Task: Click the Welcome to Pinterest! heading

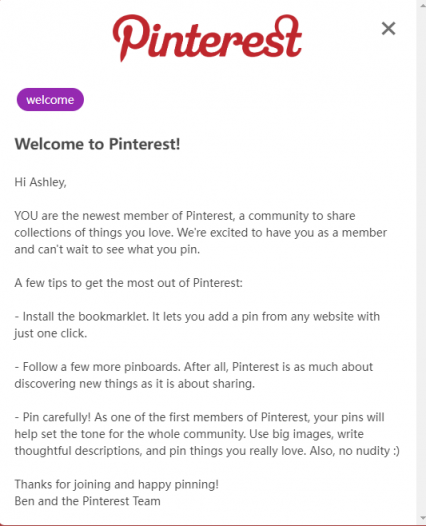Action: click(x=97, y=144)
